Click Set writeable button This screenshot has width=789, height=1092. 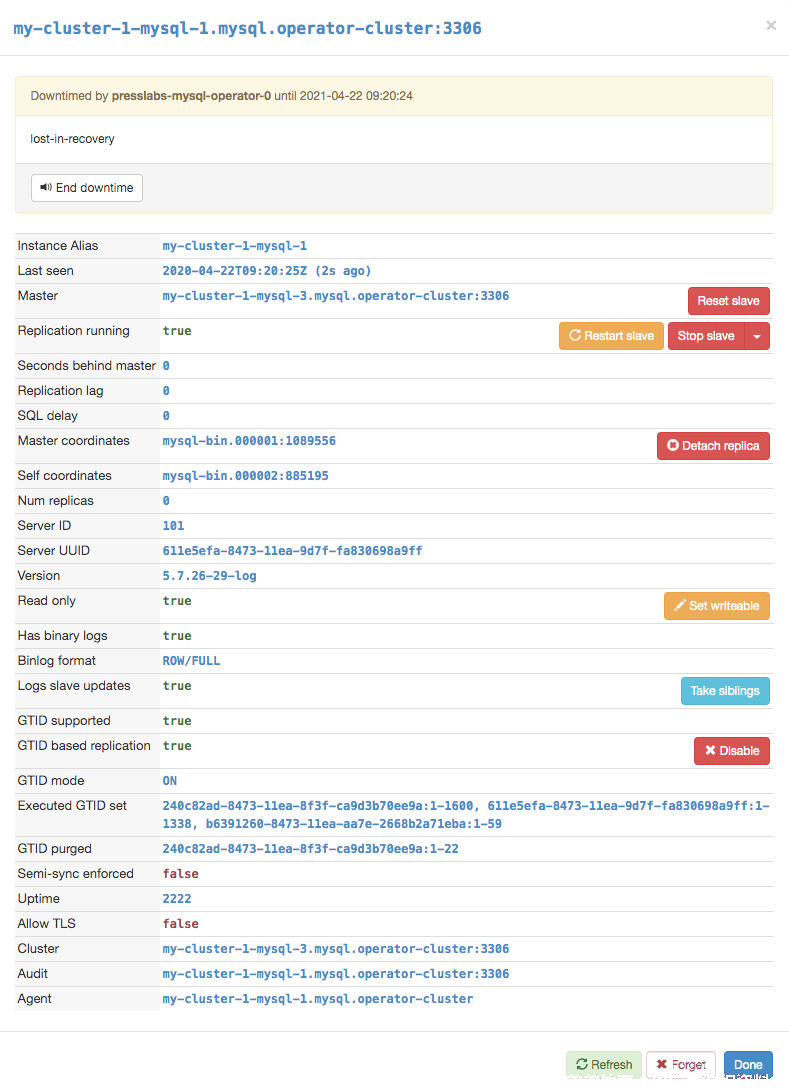717,606
